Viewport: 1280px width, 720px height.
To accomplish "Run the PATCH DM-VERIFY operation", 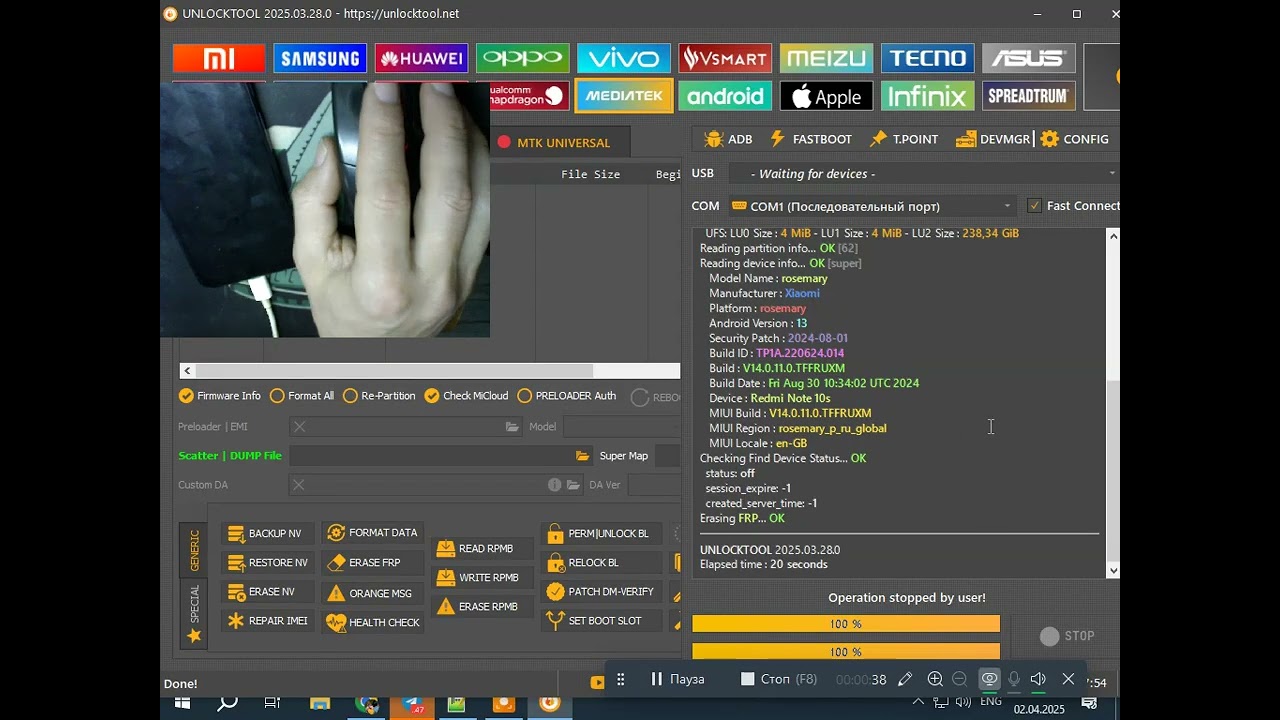I will click(x=602, y=592).
